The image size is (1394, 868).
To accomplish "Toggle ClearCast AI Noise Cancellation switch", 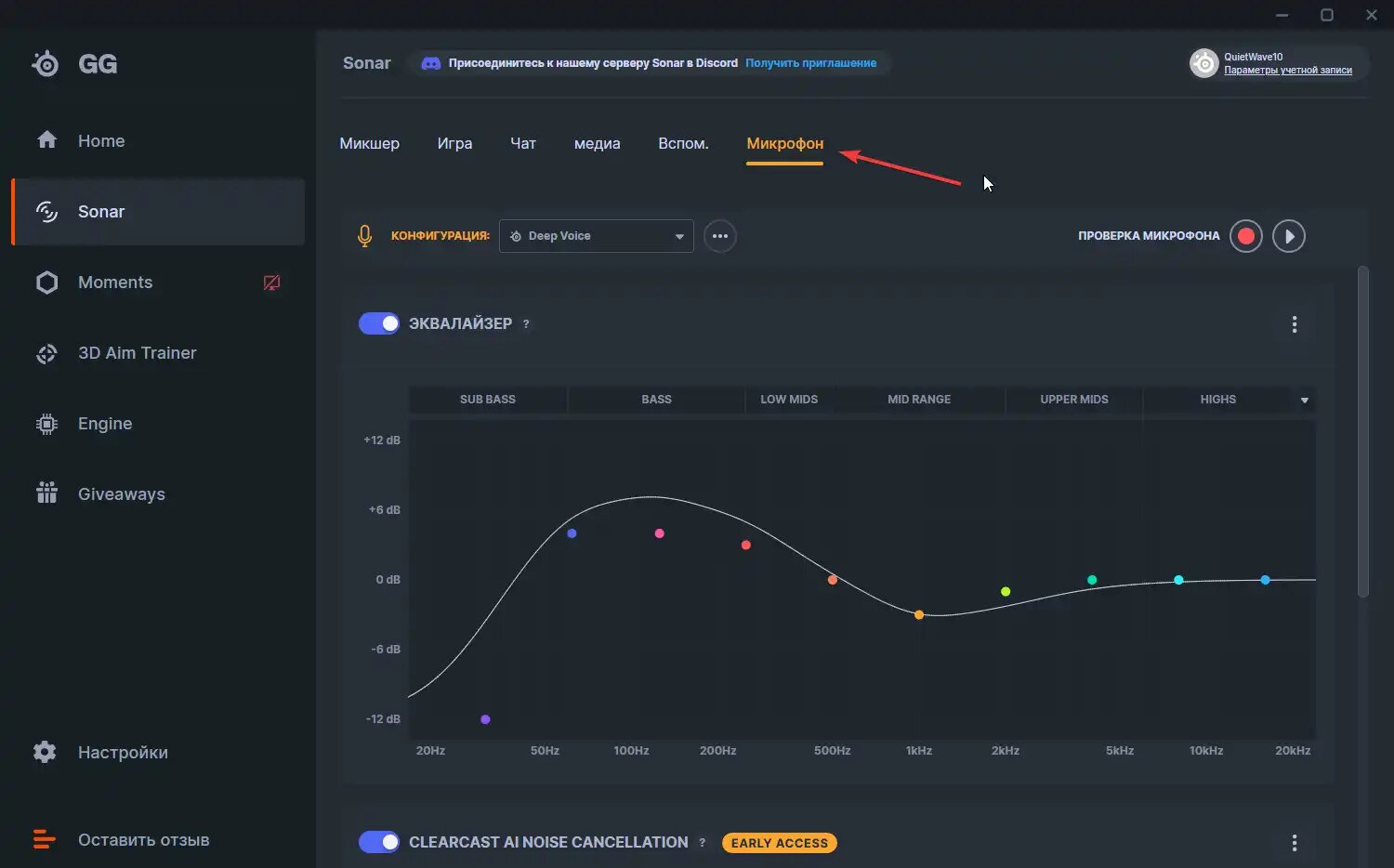I will [x=379, y=842].
